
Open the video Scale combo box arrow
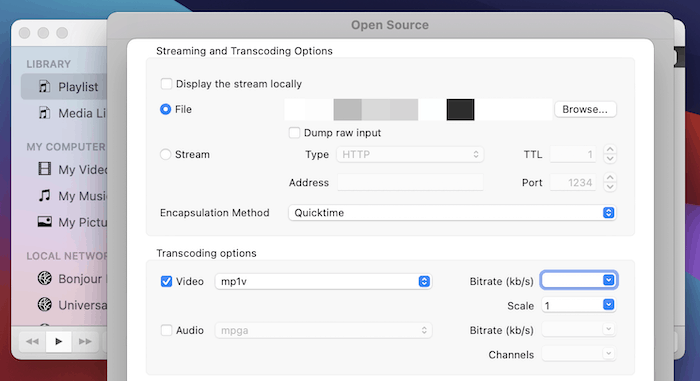coord(608,305)
